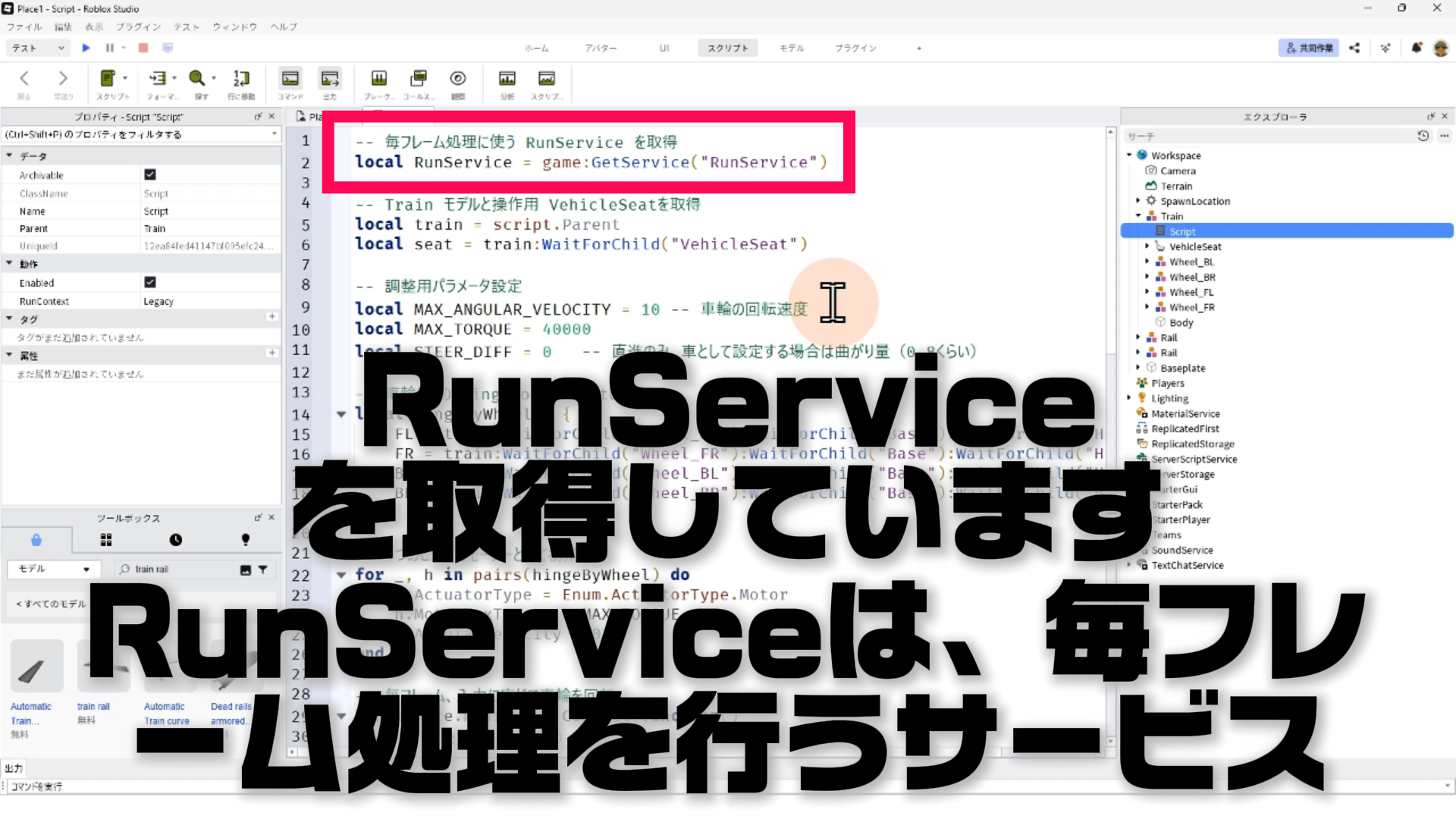Viewport: 1456px width, 819px height.
Task: Click the Toolbox search field
Action: pyautogui.click(x=182, y=569)
